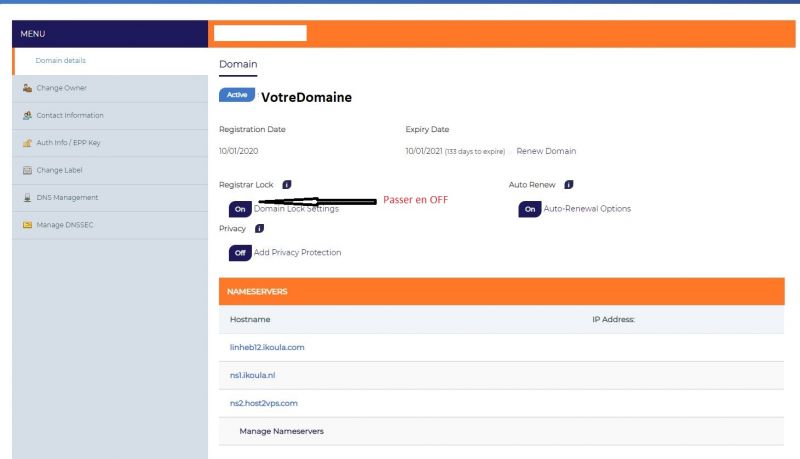Enable the Privacy Protection Off switch
The height and width of the screenshot is (459, 800).
point(240,253)
